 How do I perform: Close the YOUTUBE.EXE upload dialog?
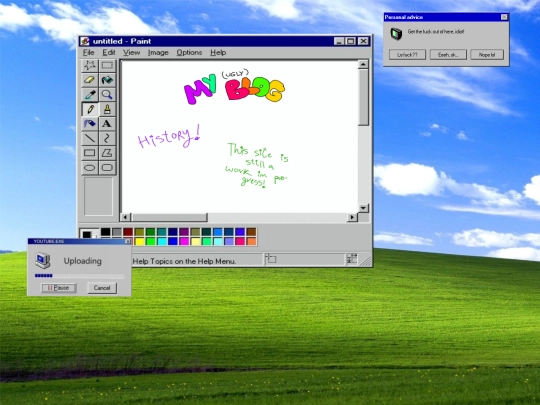pyautogui.click(x=127, y=241)
